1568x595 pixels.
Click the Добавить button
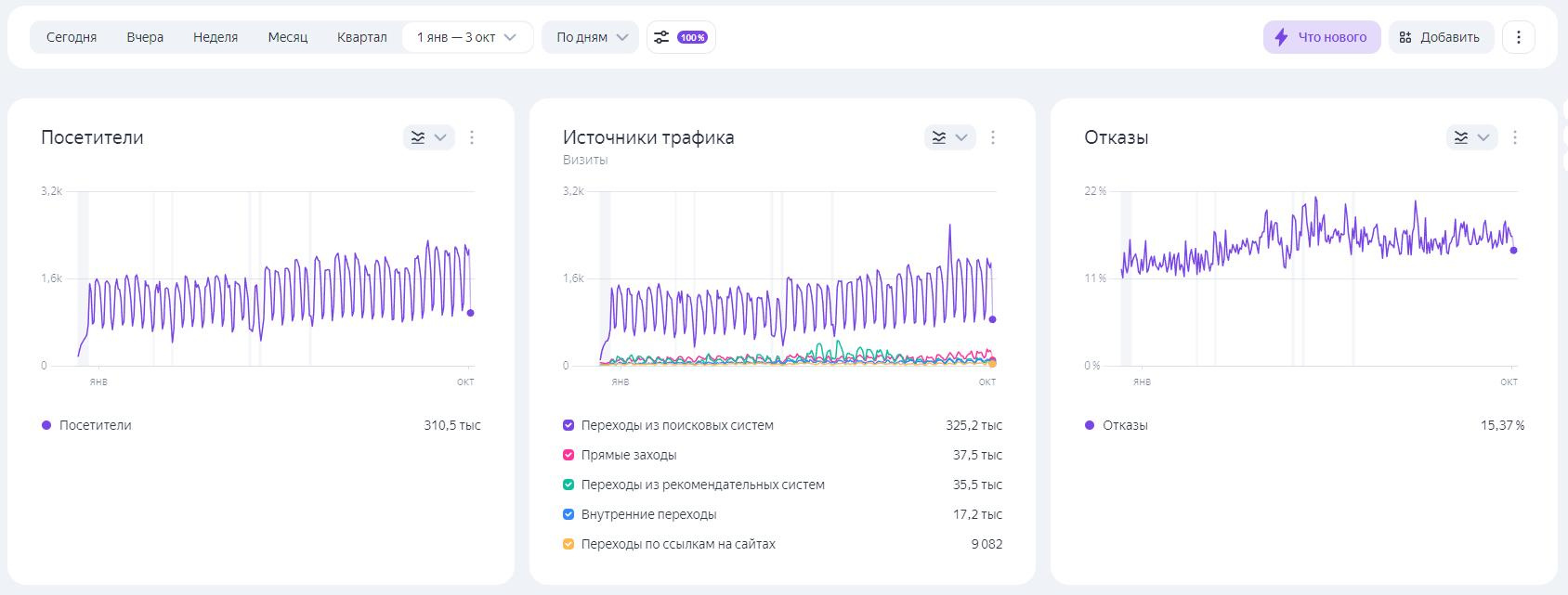coord(1441,37)
